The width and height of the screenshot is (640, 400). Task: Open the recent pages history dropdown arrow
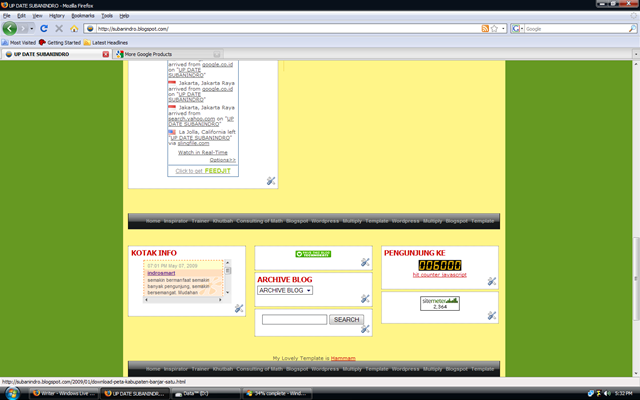coord(31,29)
